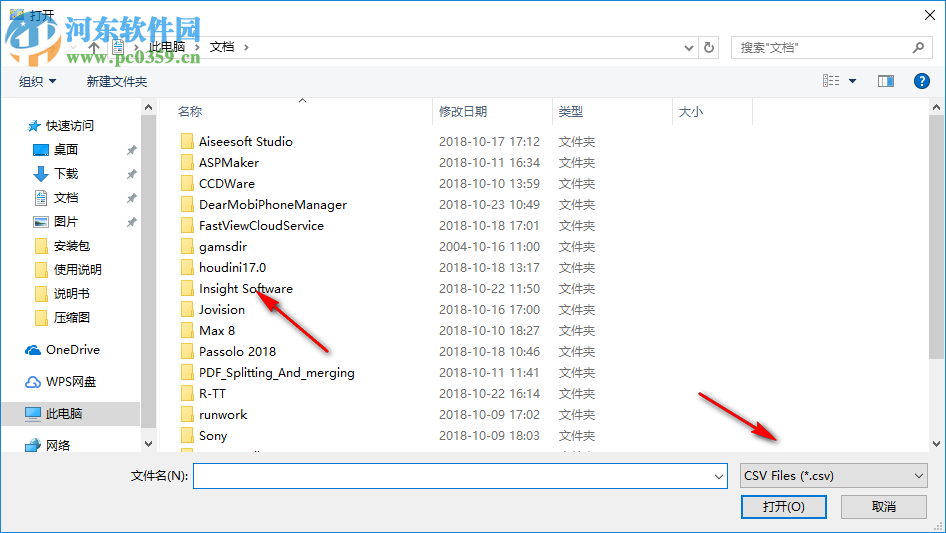
Task: Click navigation pane scrollbar down arrow
Action: point(148,444)
